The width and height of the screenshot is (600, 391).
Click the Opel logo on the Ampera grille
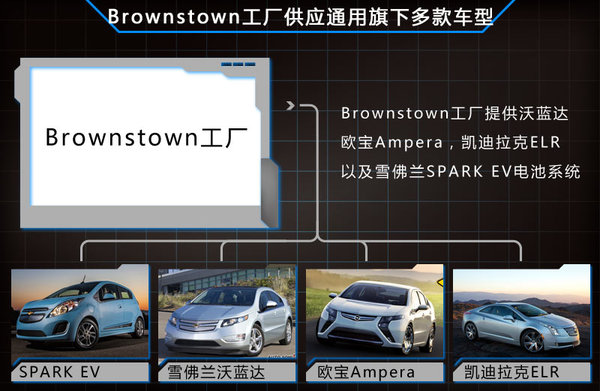[358, 316]
